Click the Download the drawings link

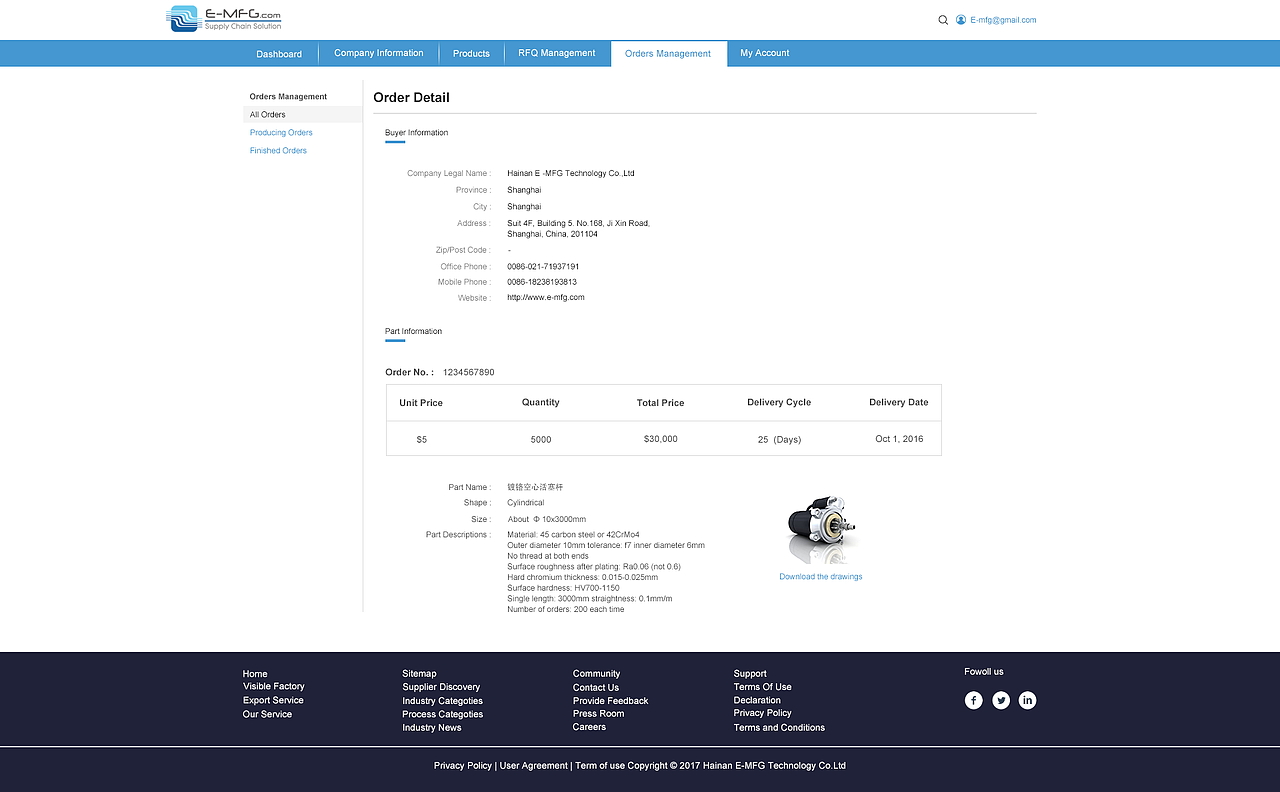(x=821, y=577)
